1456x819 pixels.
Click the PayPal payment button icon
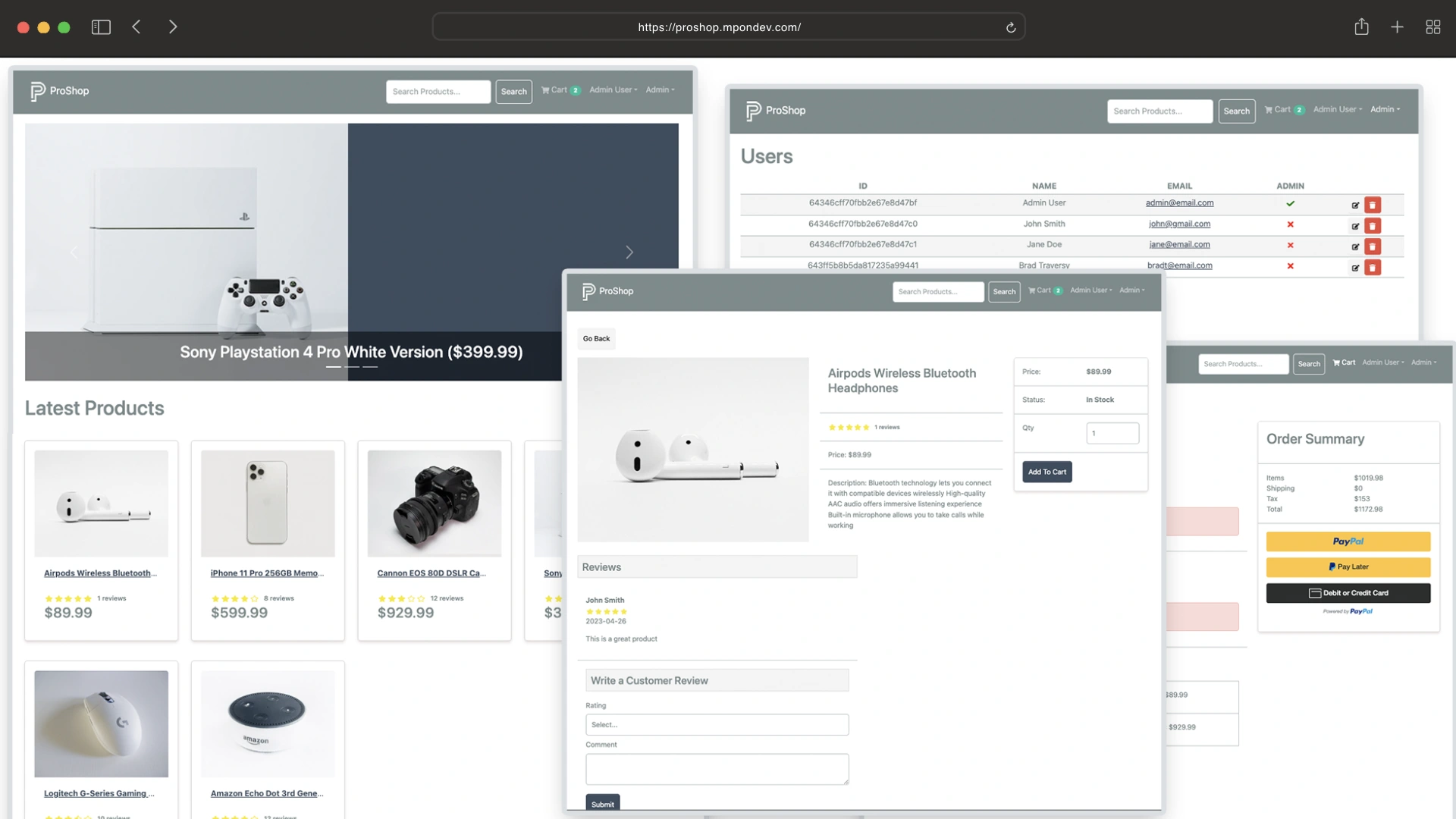click(x=1348, y=540)
